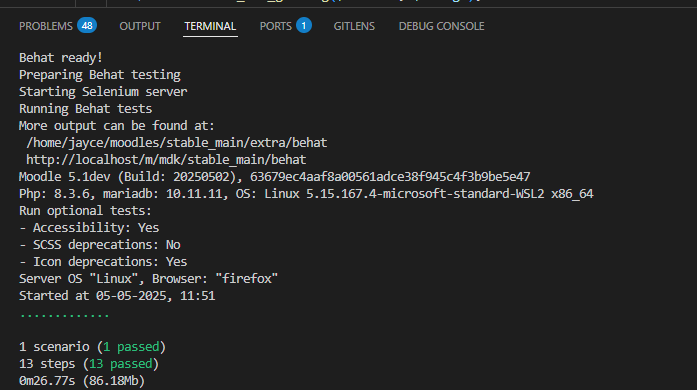The width and height of the screenshot is (697, 390).
Task: Click the 0m26.77s runtime summary line
Action: click(82, 381)
